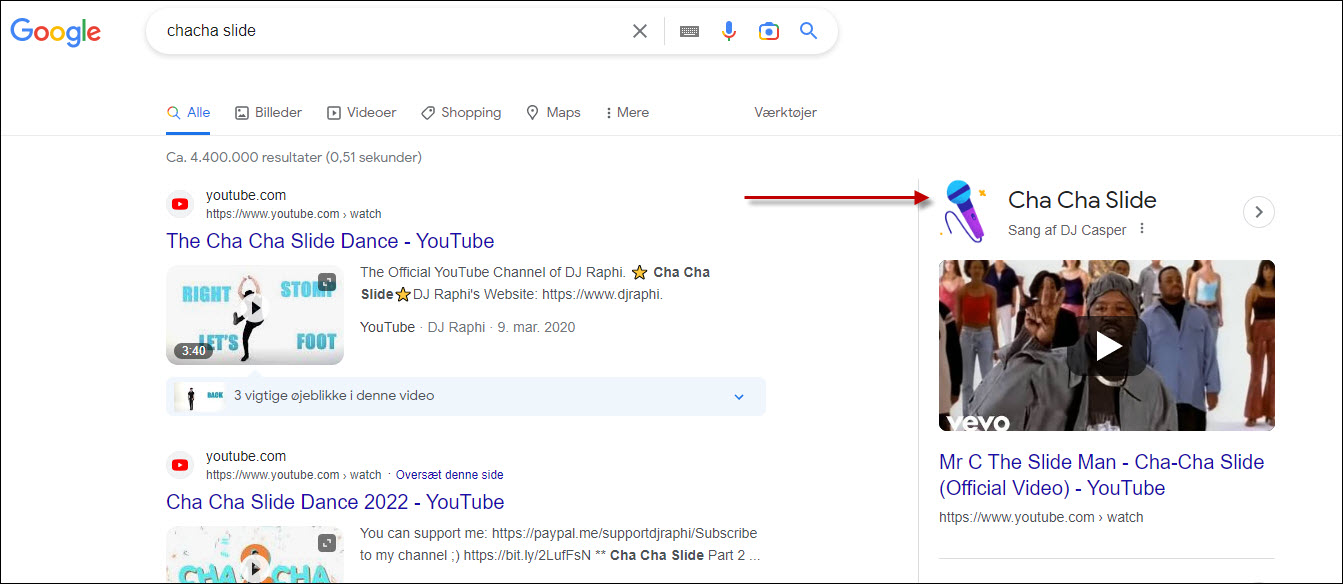Clear the search box with the X icon

click(639, 31)
